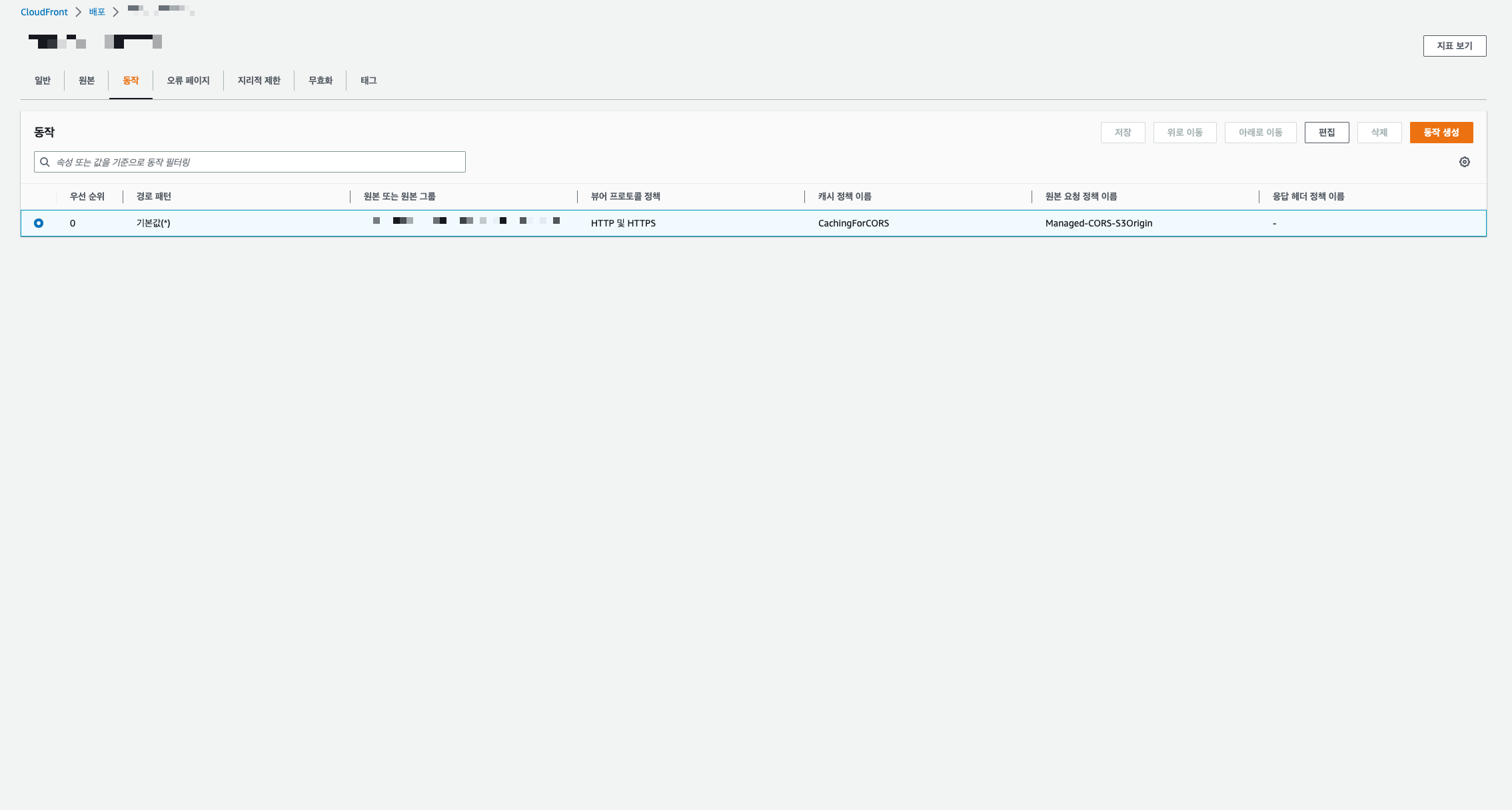Select the default behavior radio button
The image size is (1512, 810).
click(39, 223)
